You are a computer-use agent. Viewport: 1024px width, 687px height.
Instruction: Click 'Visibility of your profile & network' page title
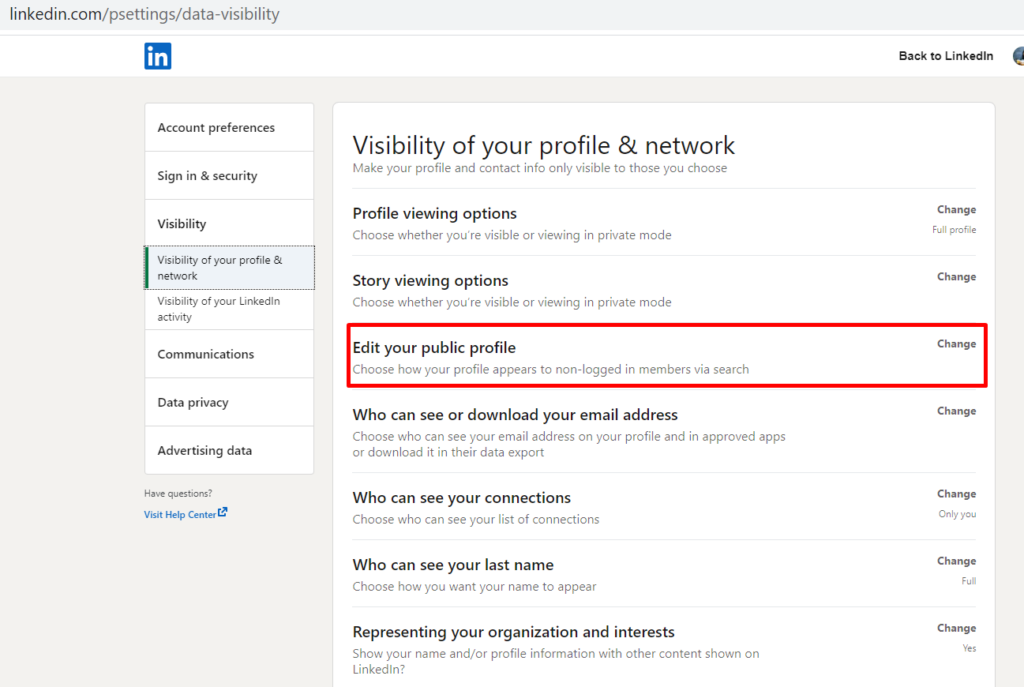543,146
